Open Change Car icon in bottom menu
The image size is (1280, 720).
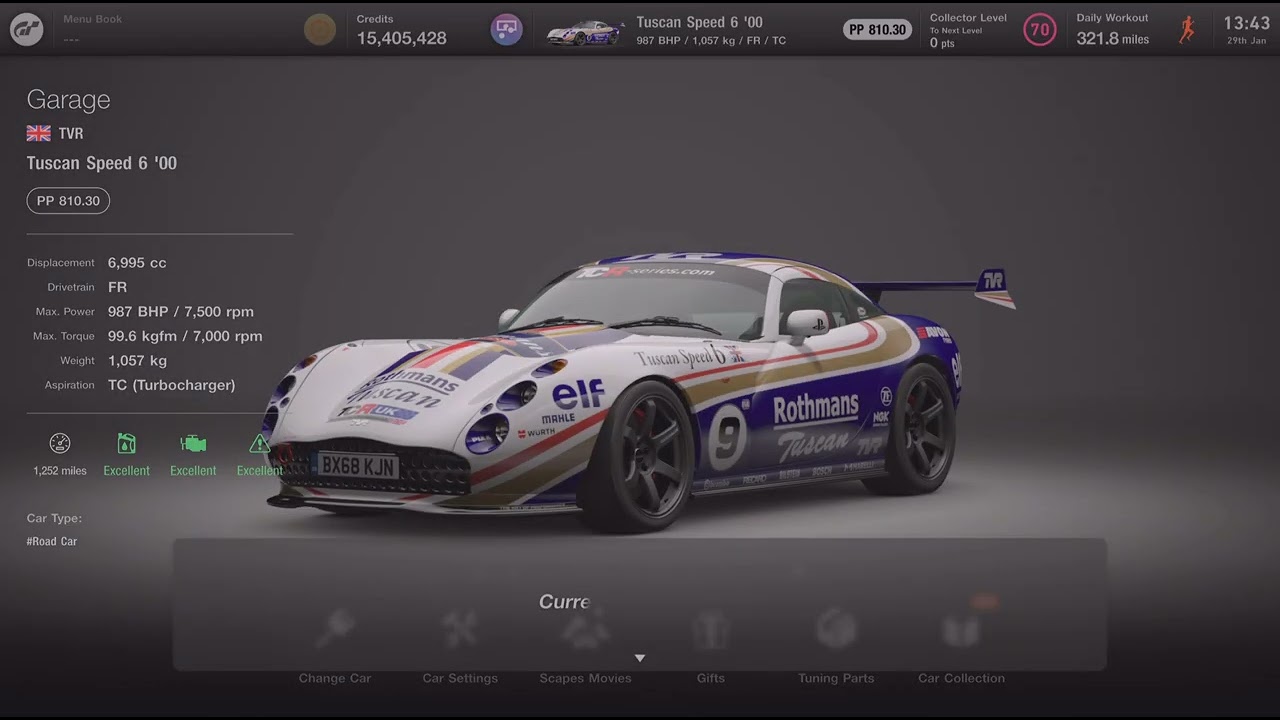point(335,629)
